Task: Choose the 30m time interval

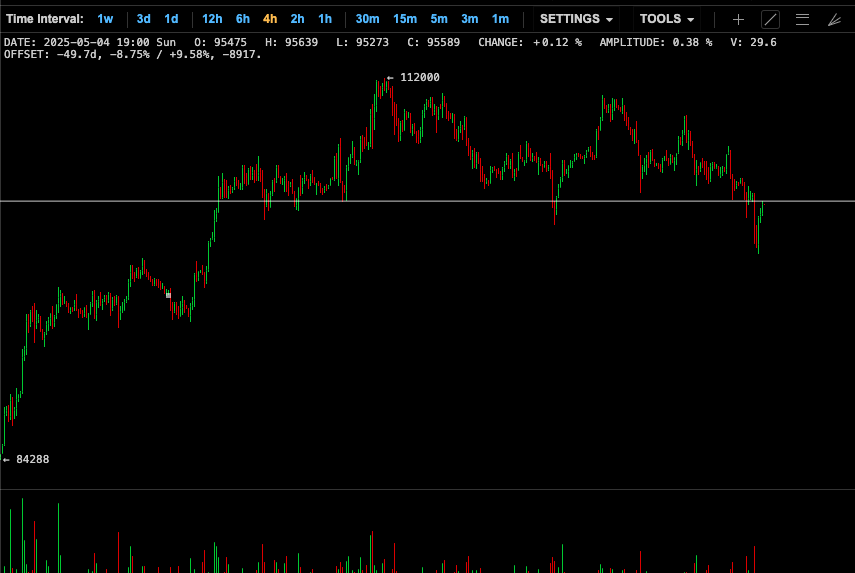Action: (x=368, y=19)
